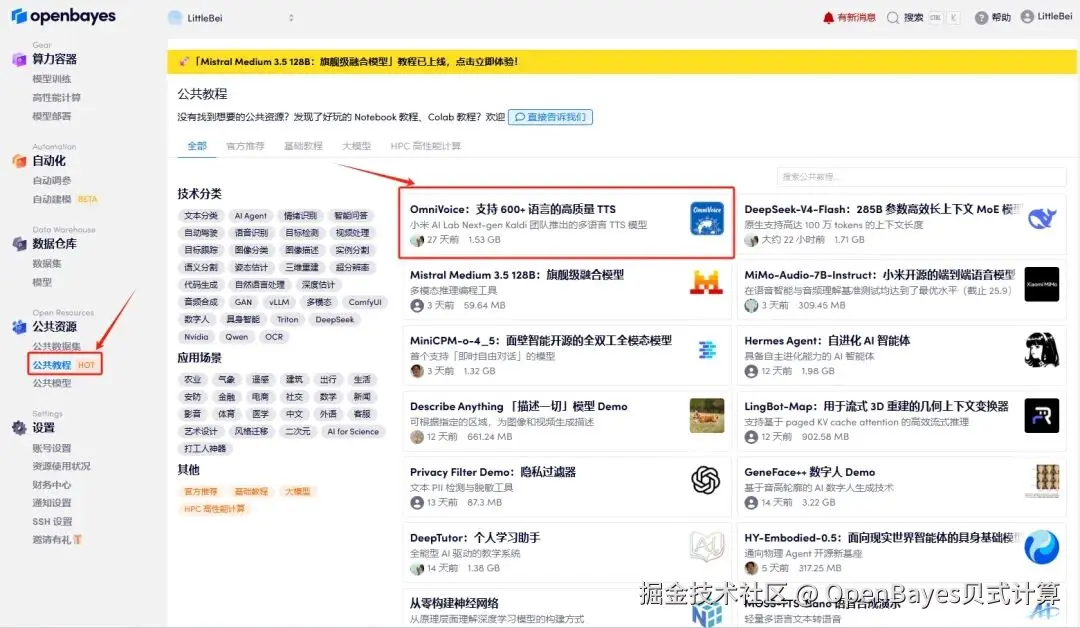Filter by the DeepSeek tag

coord(335,320)
